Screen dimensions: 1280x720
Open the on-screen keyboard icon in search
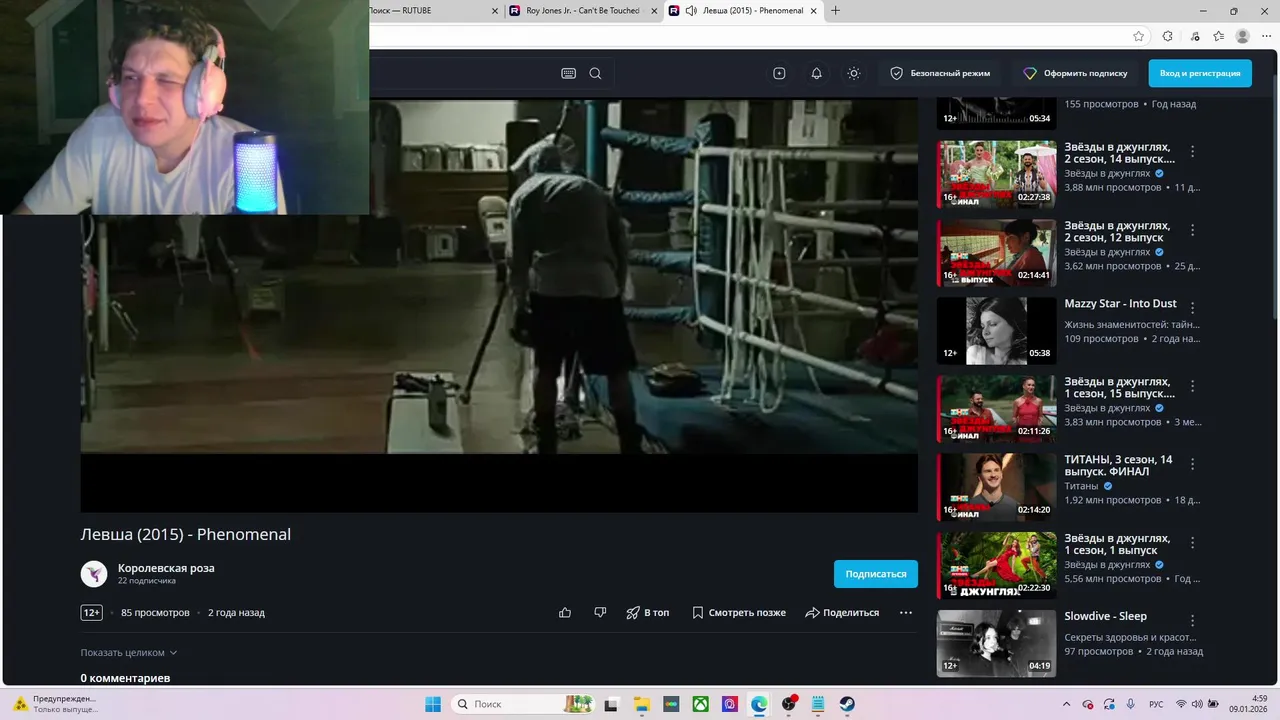point(568,73)
